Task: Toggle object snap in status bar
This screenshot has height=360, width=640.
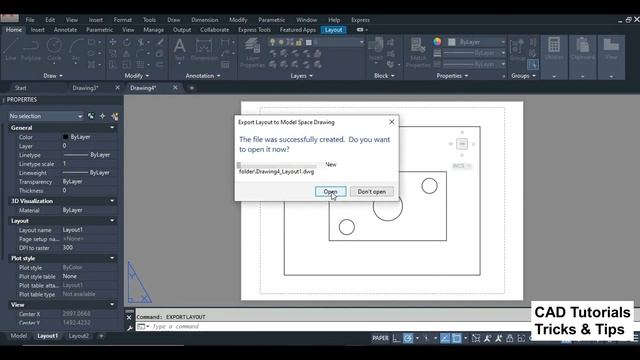Action: (x=457, y=338)
